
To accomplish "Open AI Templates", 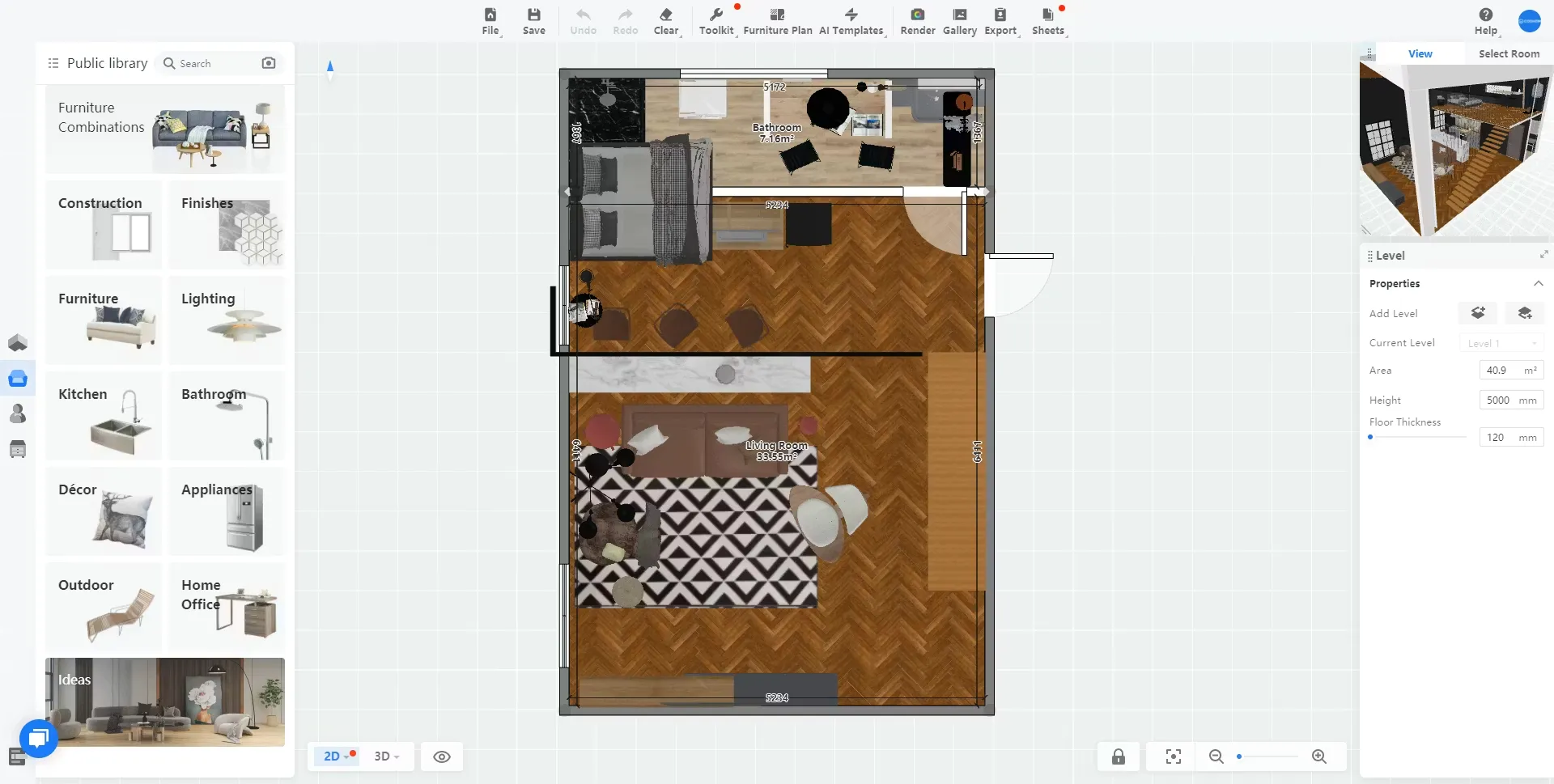I will 851,21.
